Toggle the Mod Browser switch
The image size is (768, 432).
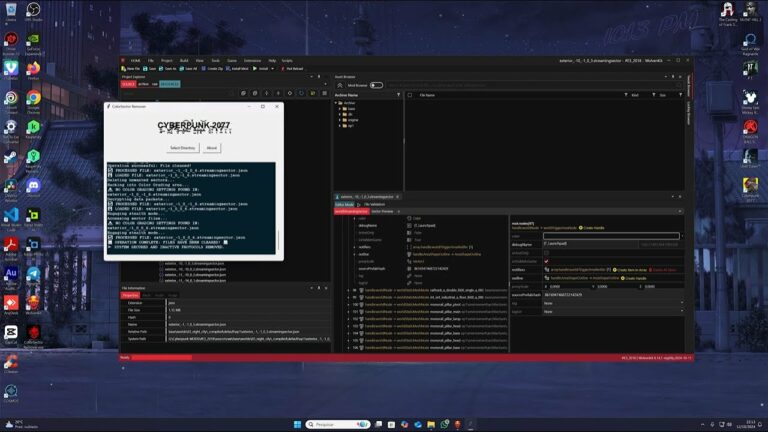[x=376, y=85]
